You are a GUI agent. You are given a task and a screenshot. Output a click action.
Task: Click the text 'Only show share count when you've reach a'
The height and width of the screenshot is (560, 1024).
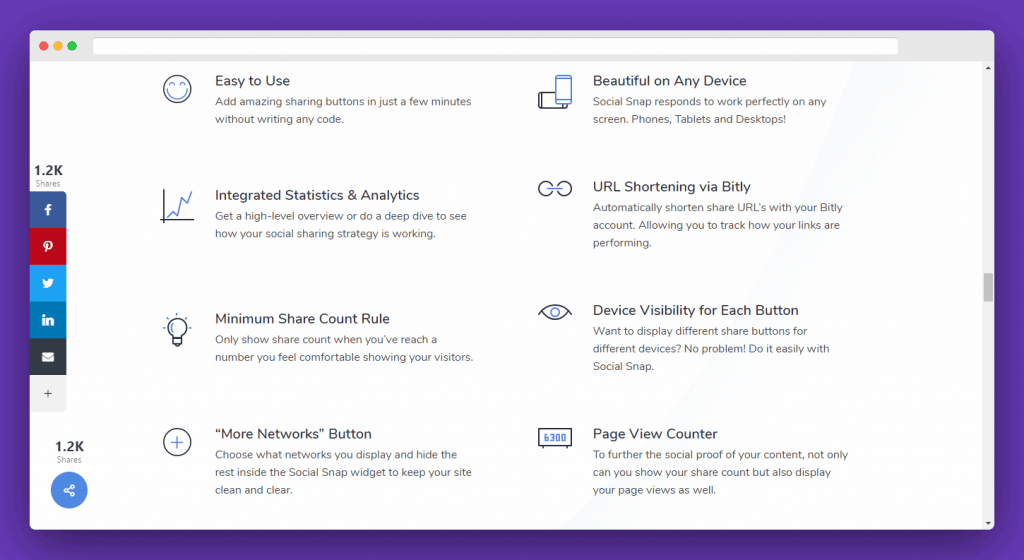pyautogui.click(x=326, y=339)
